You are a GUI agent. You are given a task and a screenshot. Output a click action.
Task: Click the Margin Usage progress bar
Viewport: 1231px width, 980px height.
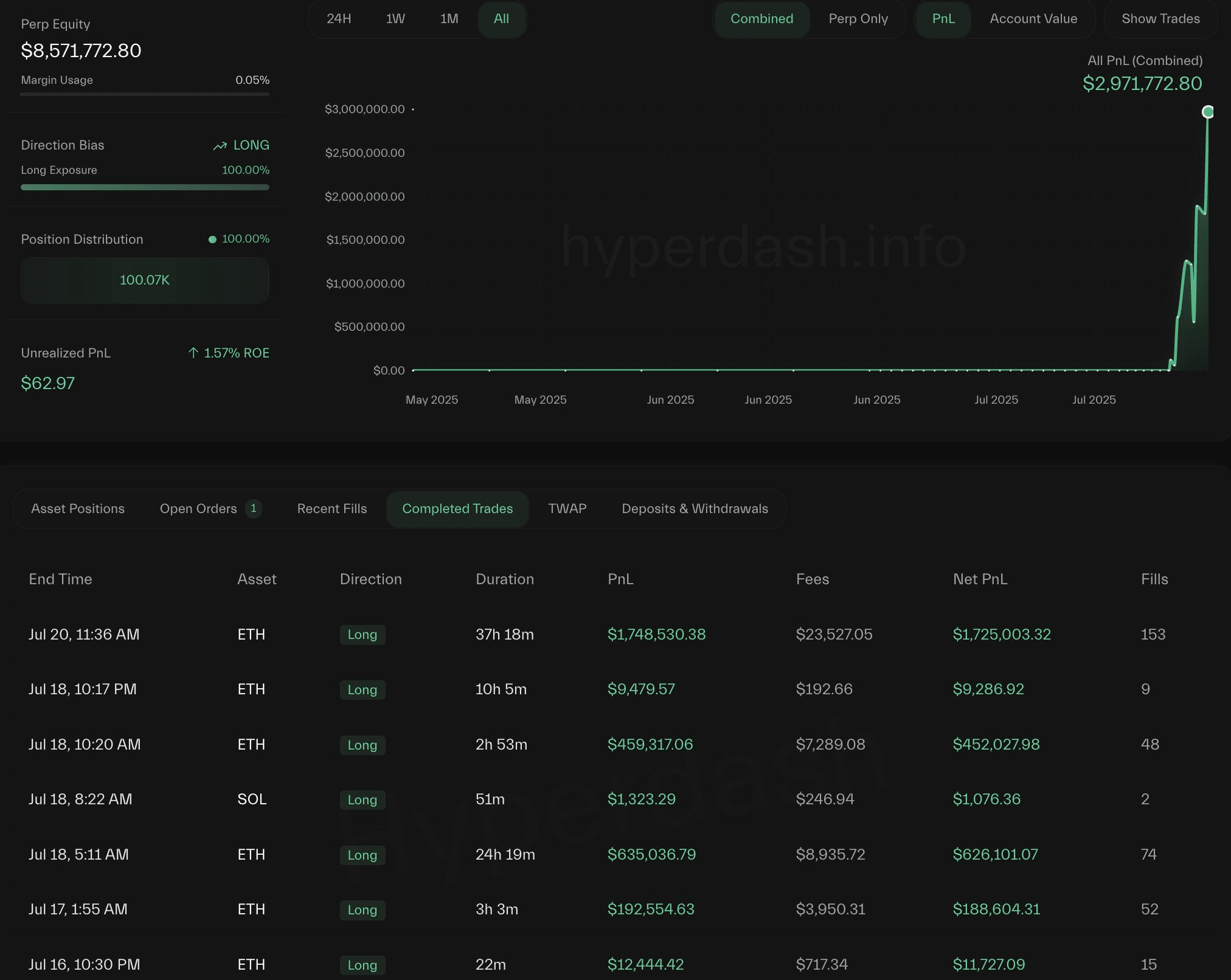tap(145, 94)
